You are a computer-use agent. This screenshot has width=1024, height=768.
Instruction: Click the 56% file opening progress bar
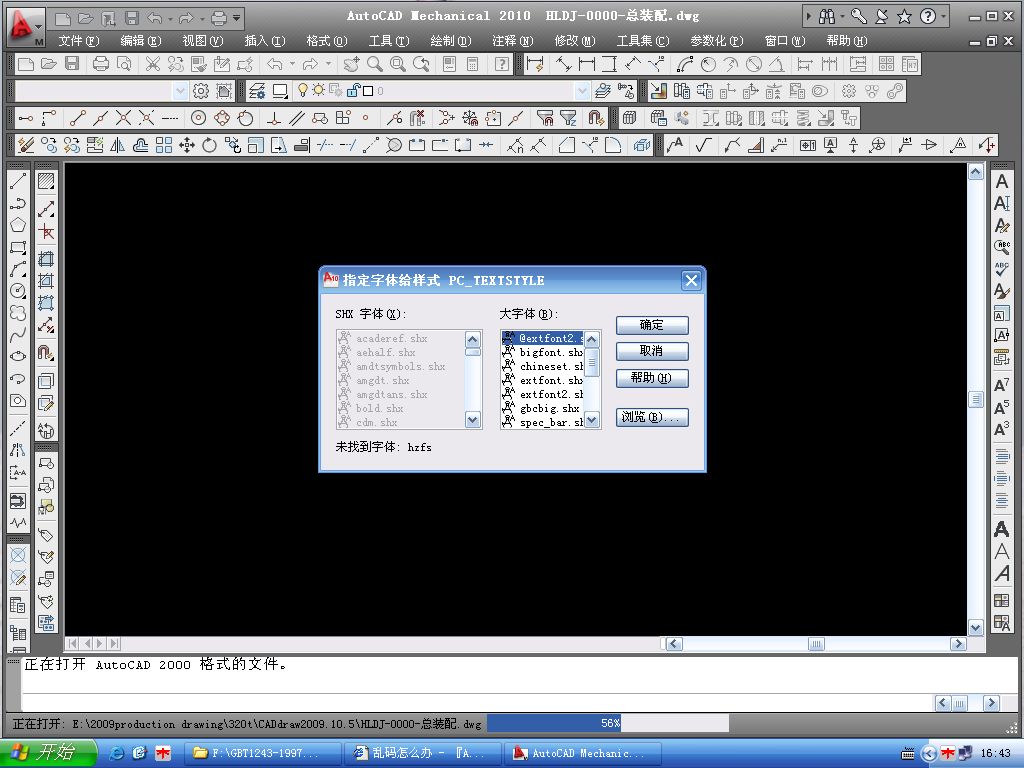pyautogui.click(x=608, y=723)
